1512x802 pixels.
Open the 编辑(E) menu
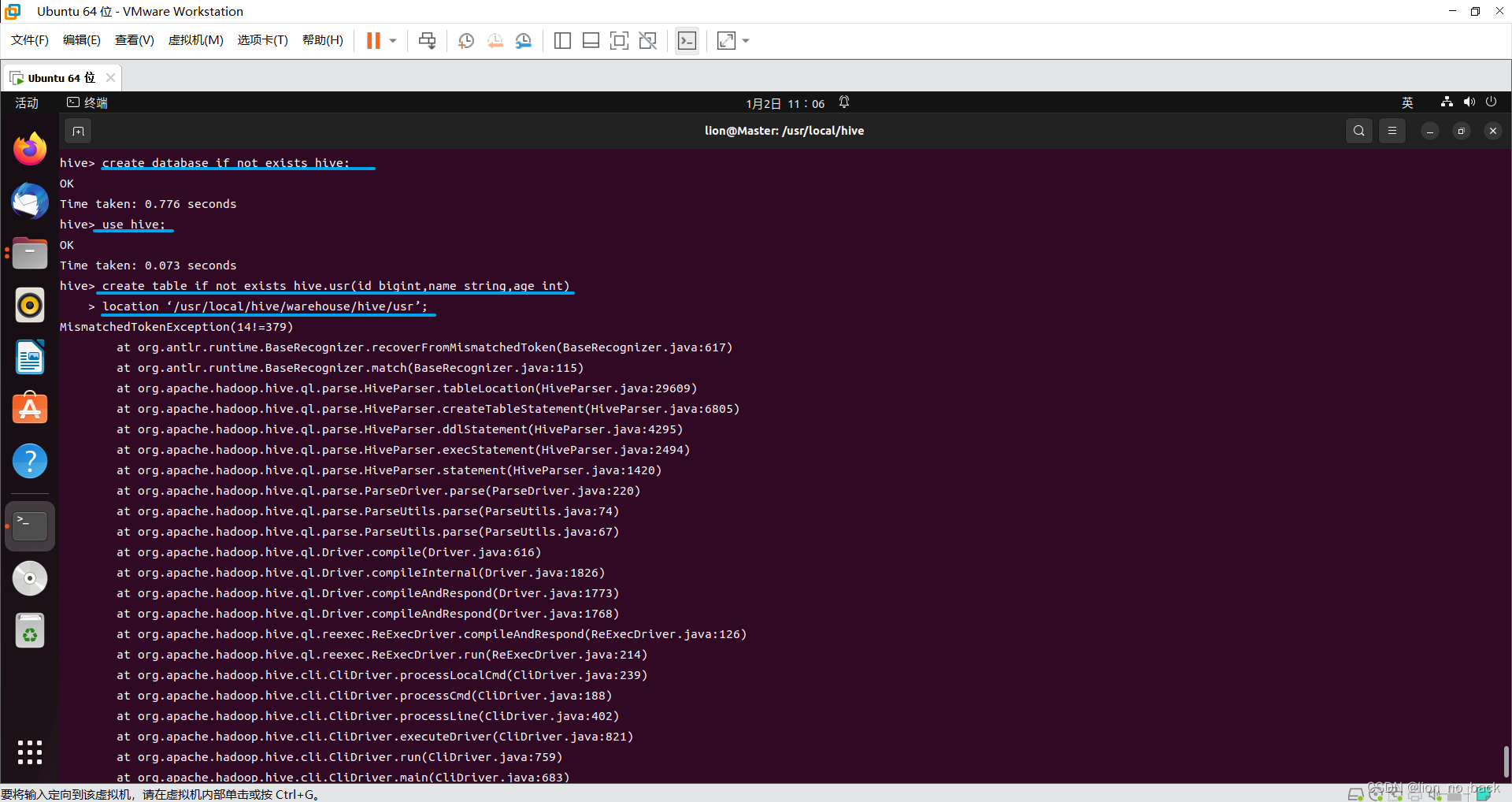82,40
